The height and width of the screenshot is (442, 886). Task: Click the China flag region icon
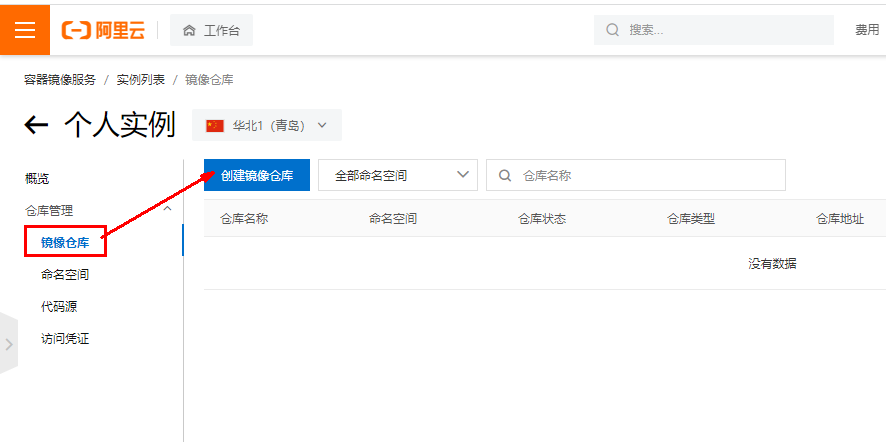coord(215,126)
